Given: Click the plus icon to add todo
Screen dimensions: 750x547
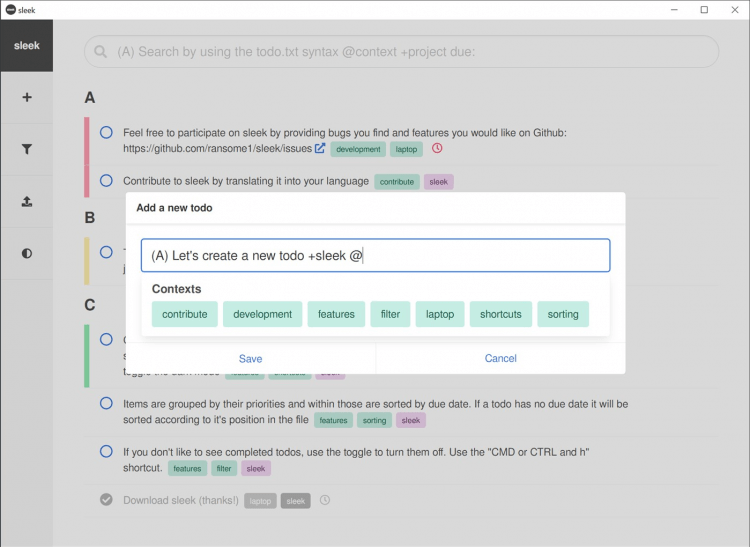Looking at the screenshot, I should coord(27,97).
